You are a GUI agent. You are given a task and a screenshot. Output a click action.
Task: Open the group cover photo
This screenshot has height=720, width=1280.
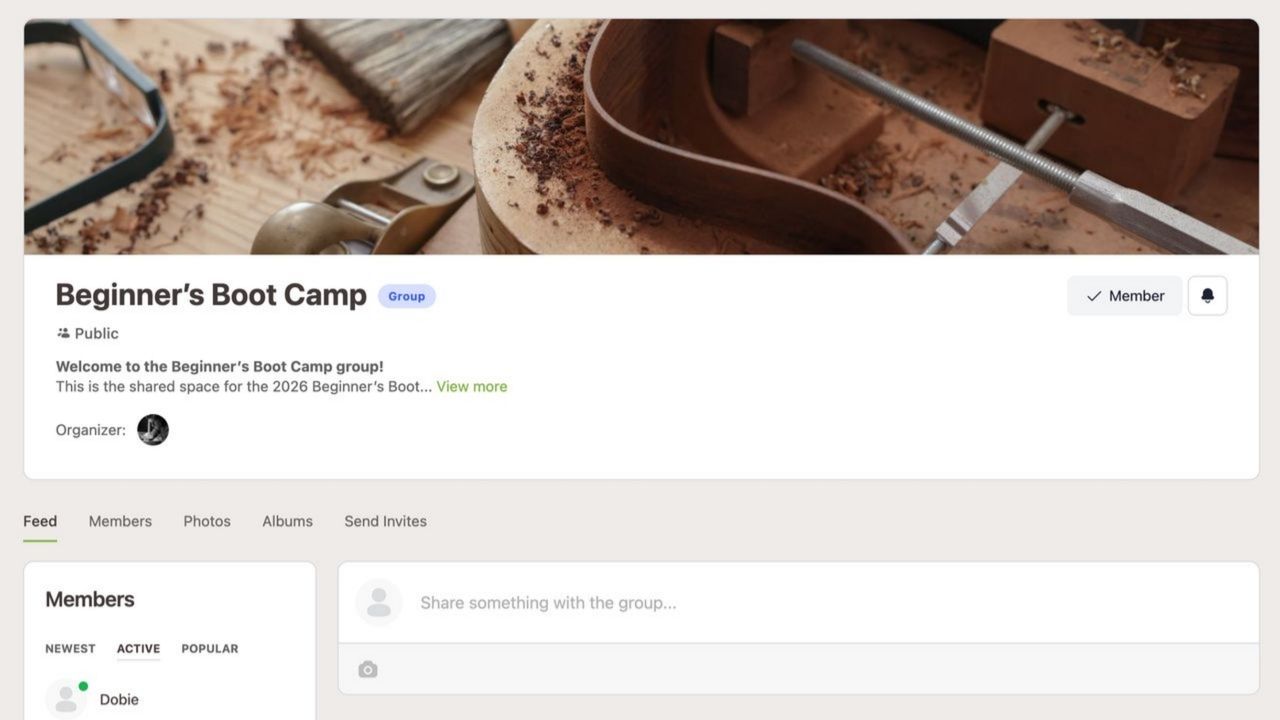coord(640,137)
